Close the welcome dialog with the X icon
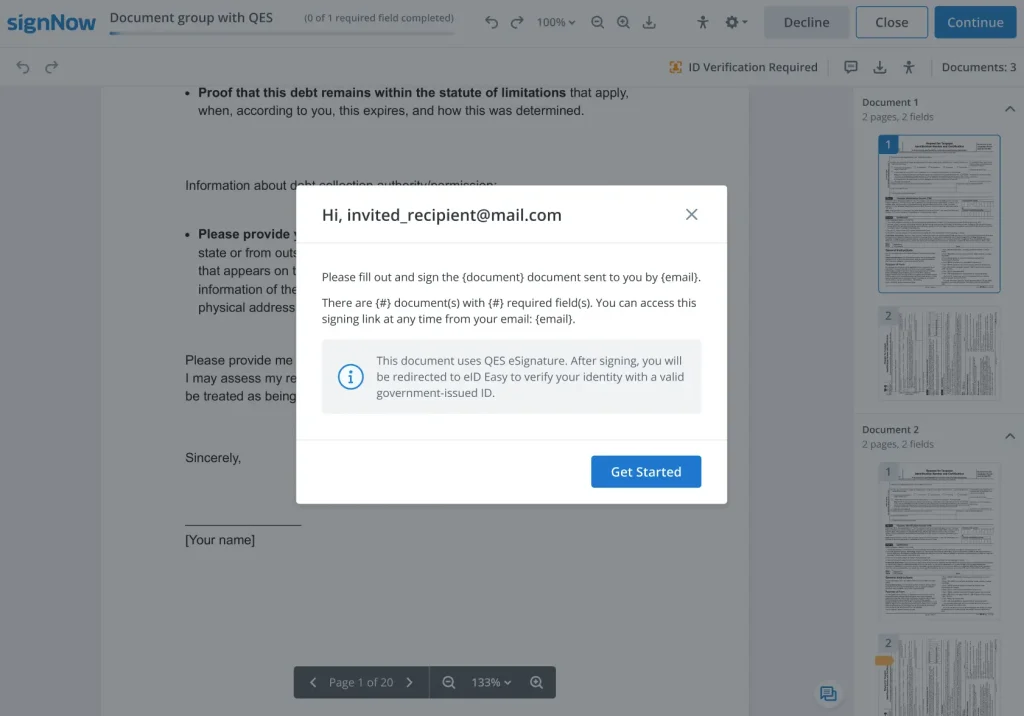1024x716 pixels. (x=691, y=215)
